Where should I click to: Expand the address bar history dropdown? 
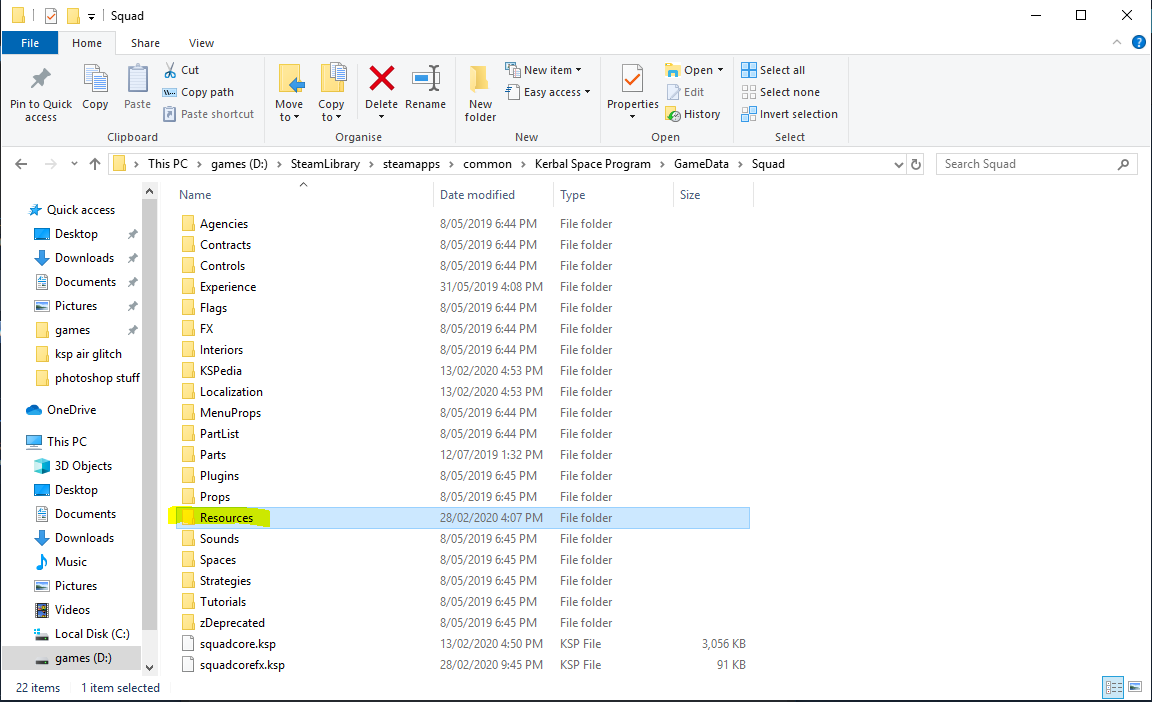(899, 164)
